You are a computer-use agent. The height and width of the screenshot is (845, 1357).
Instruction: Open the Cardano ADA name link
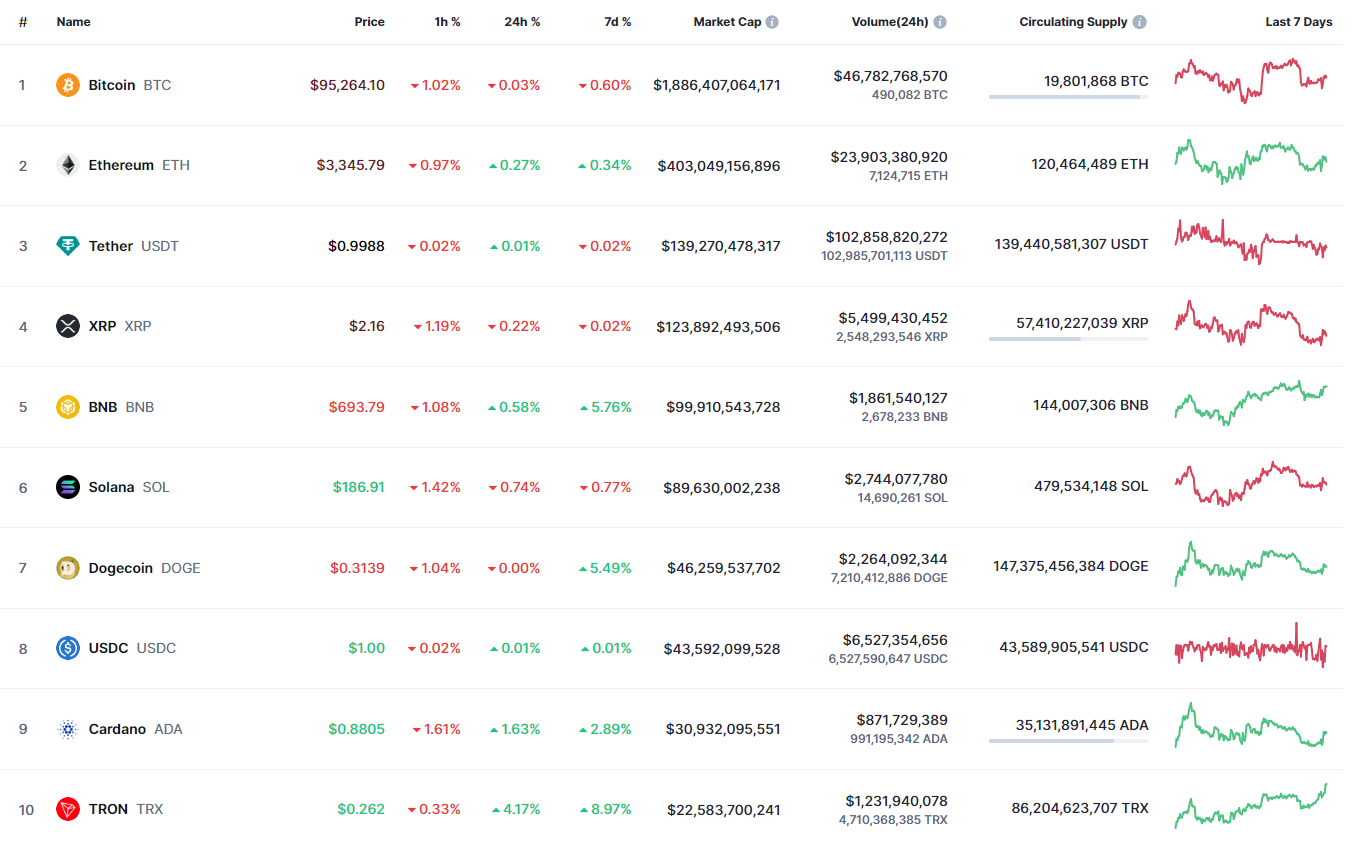pyautogui.click(x=117, y=729)
